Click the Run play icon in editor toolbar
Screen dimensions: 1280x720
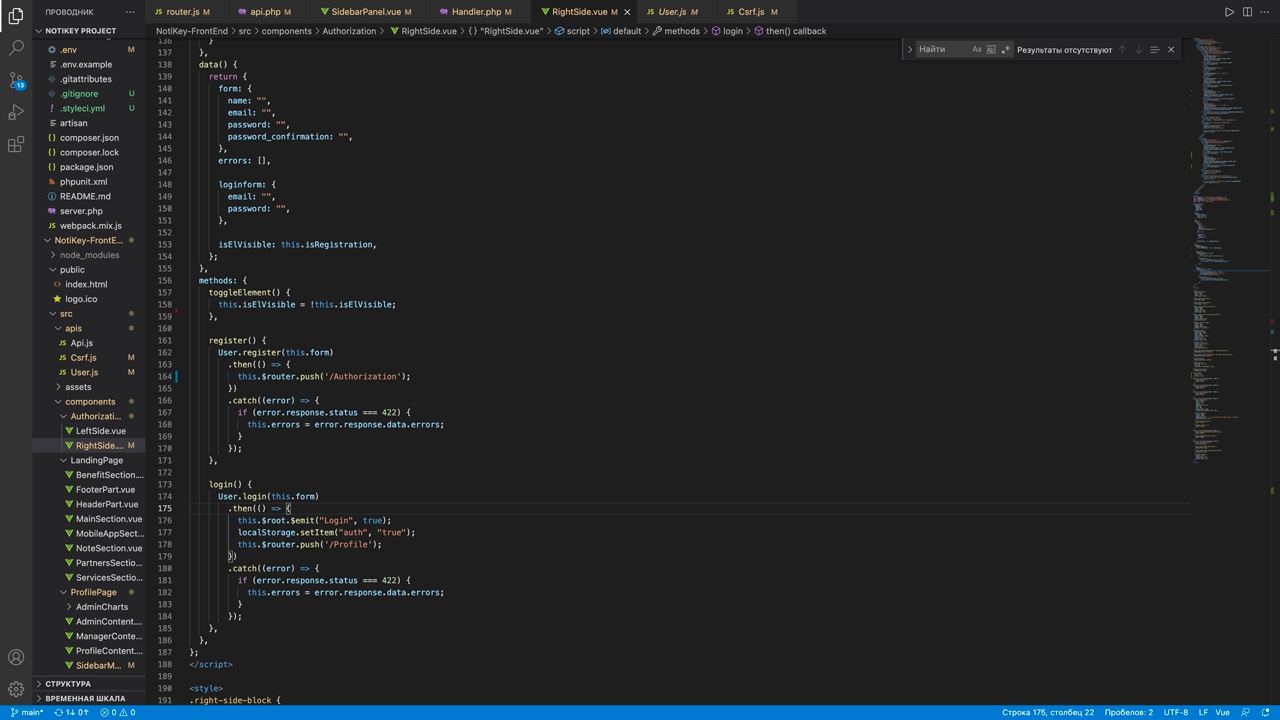[x=1229, y=12]
